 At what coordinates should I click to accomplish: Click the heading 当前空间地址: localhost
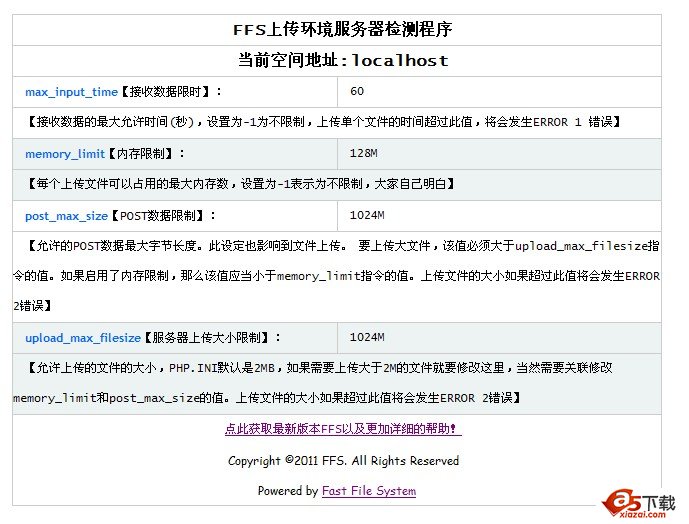(343, 60)
